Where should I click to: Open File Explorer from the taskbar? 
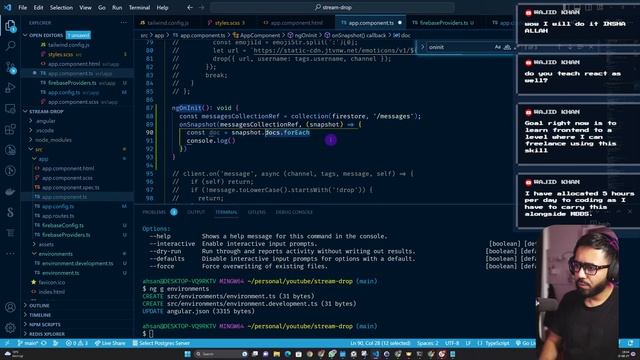coord(276,354)
